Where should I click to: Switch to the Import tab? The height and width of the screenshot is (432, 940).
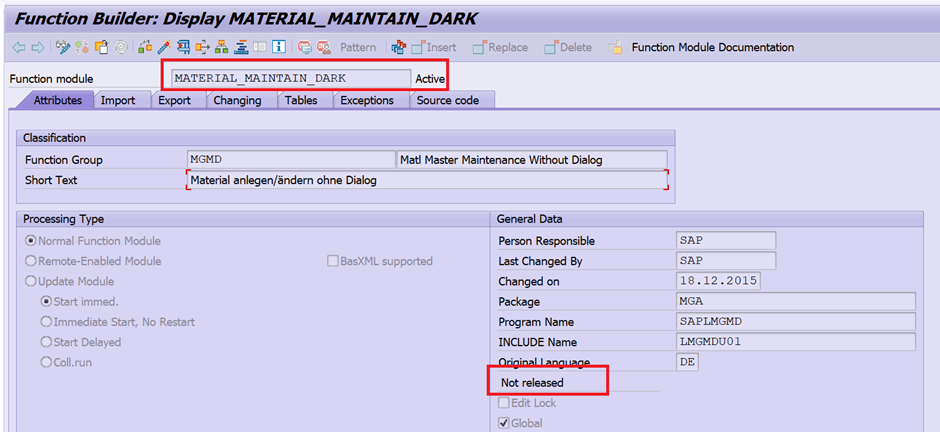click(118, 100)
